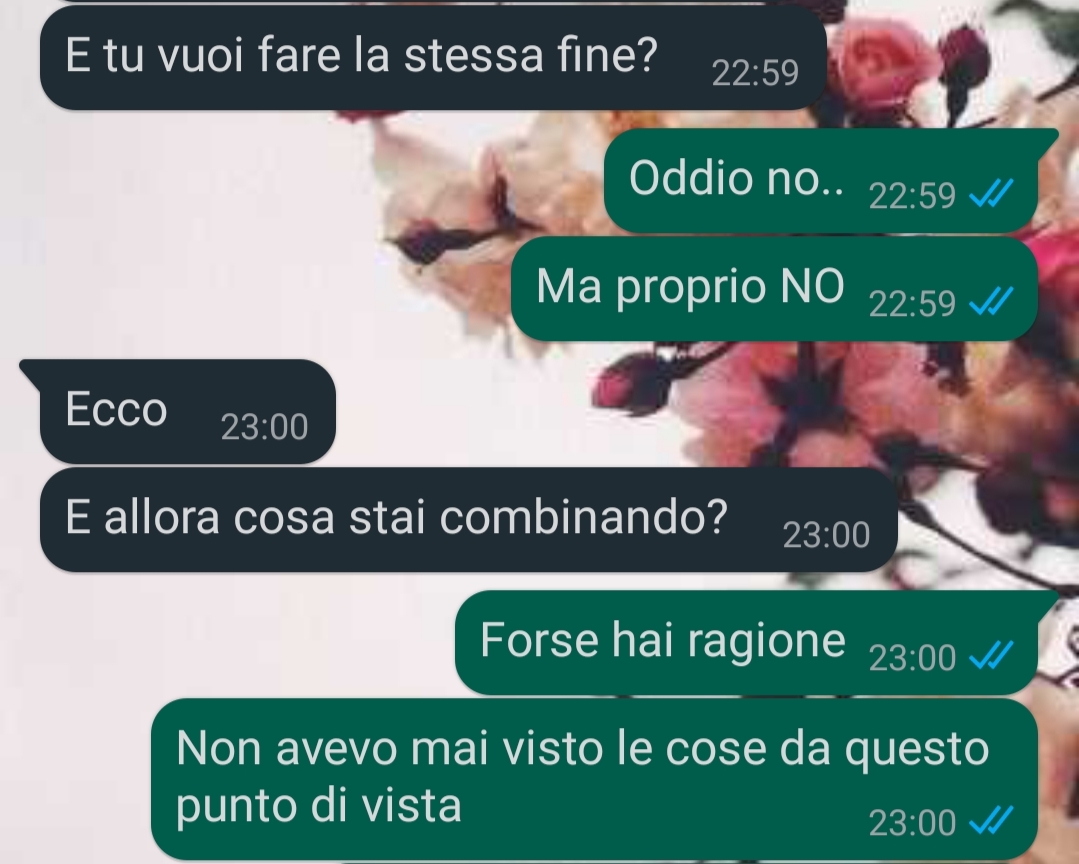Tap blue ticks on 'punto di vista' message
Screen dimensions: 1079x864
[x=991, y=821]
